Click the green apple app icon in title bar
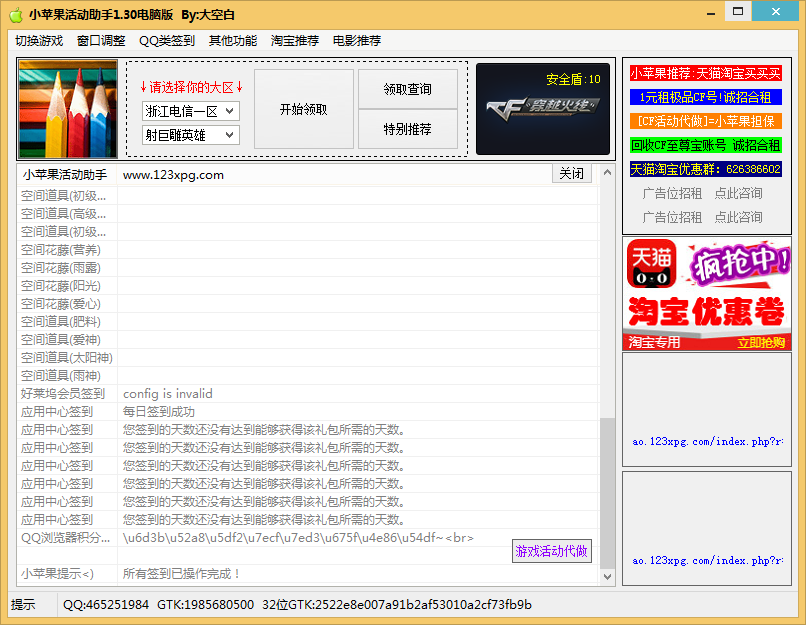Viewport: 806px width, 625px height. [x=16, y=15]
